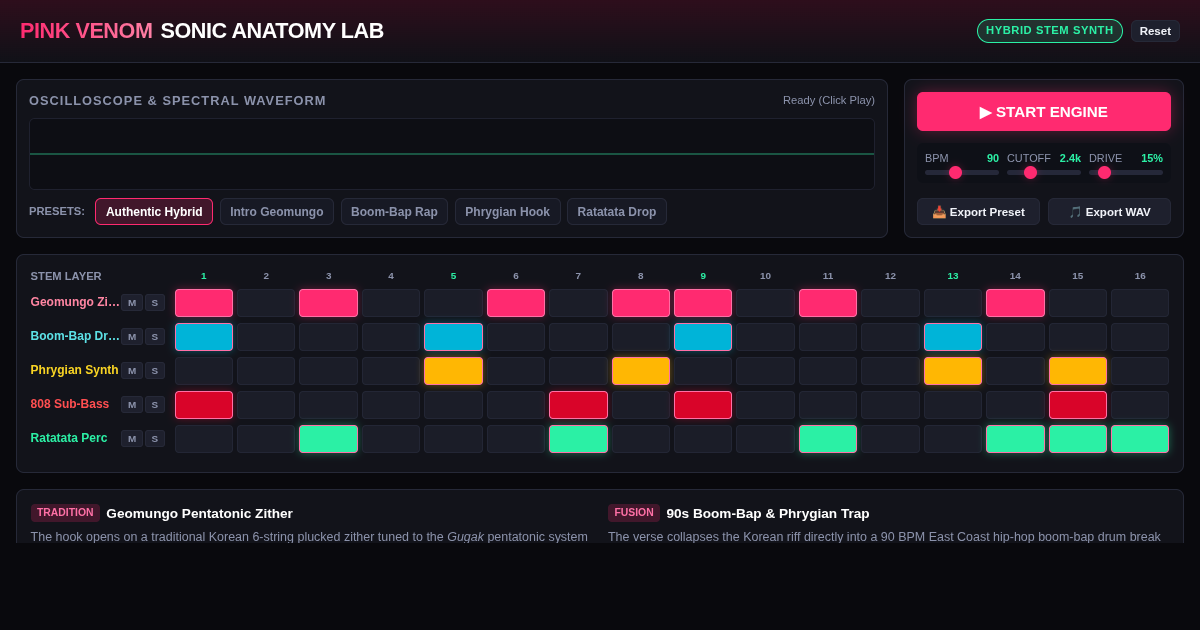Toggle Geomungo Zither step 9
The height and width of the screenshot is (630, 1200).
[703, 303]
